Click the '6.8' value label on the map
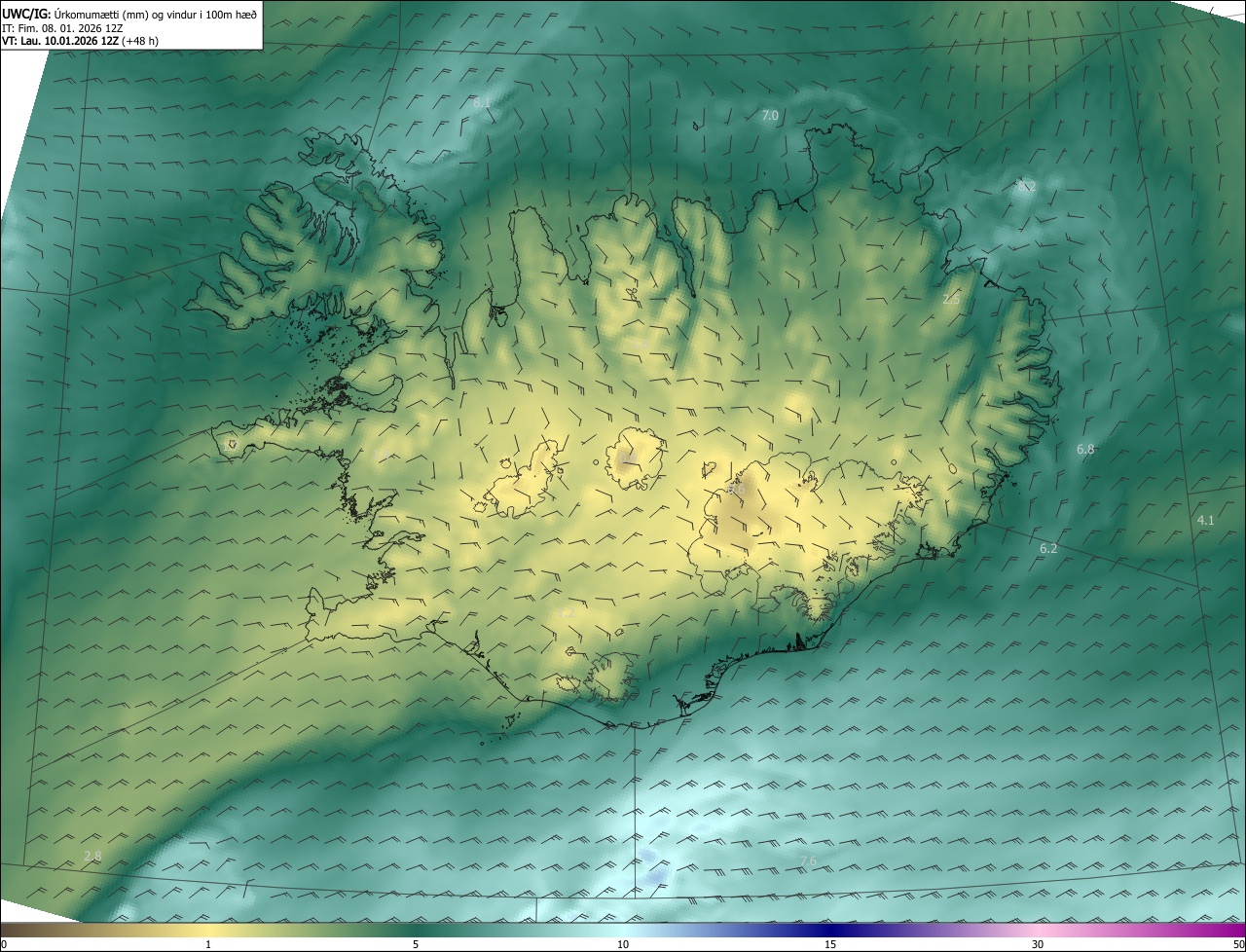 (1085, 450)
